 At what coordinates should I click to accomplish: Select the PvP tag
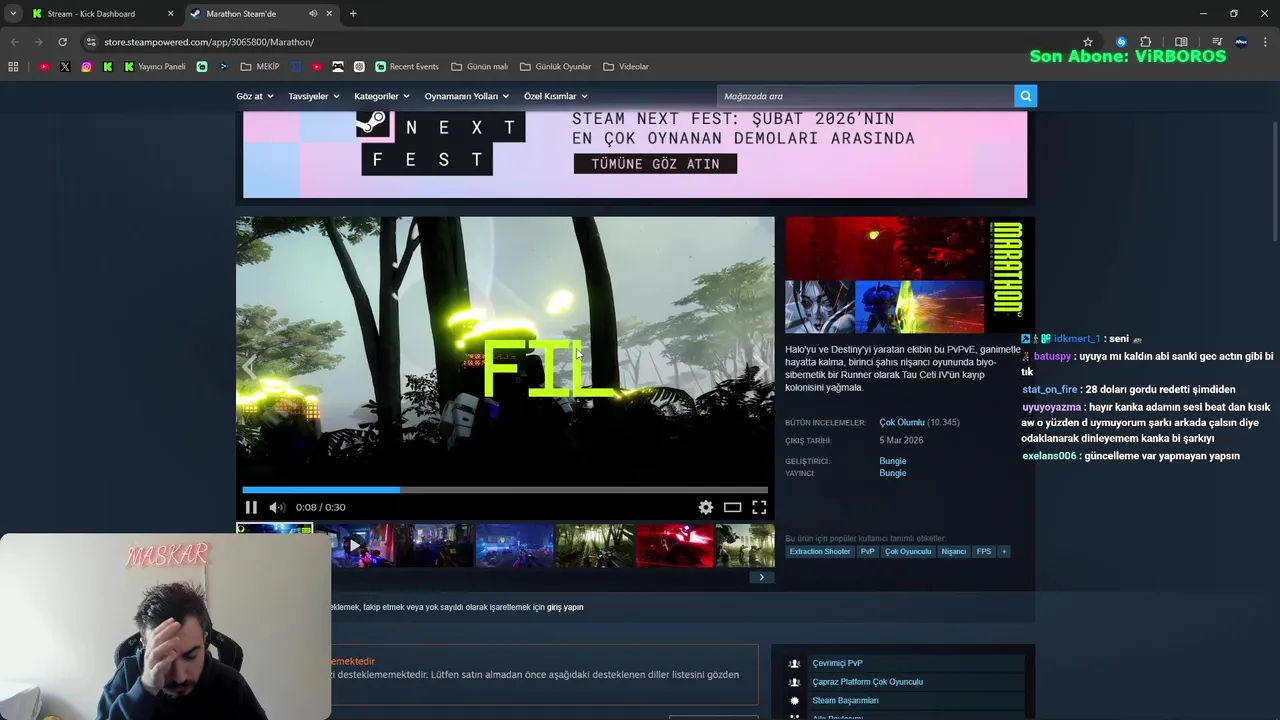(x=867, y=552)
